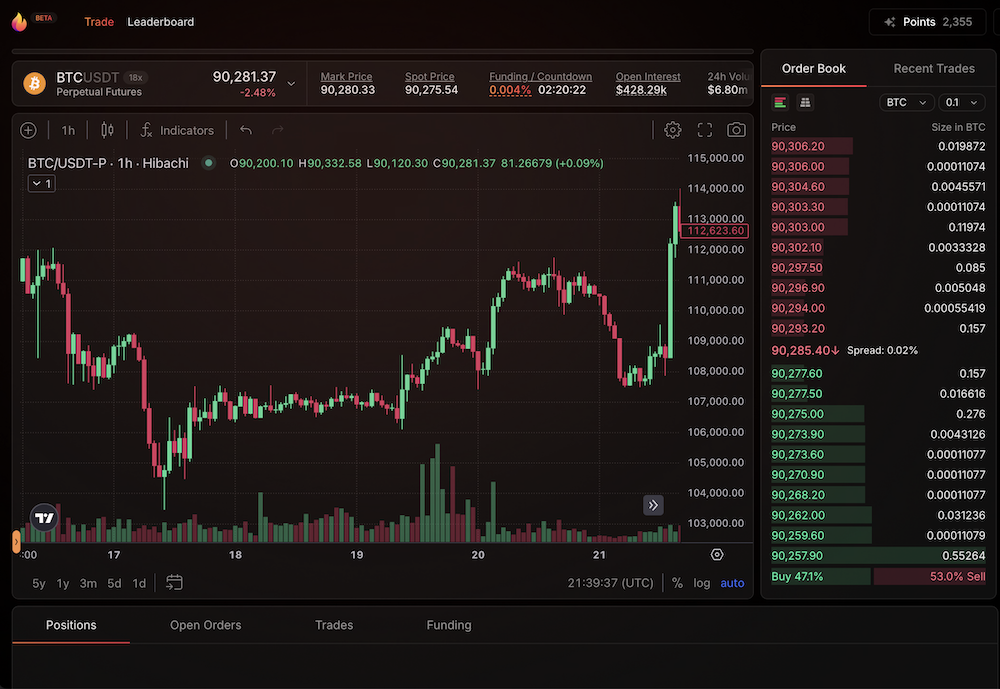The width and height of the screenshot is (1000, 689).
Task: Click the add symbol compare plus icon
Action: pyautogui.click(x=28, y=130)
